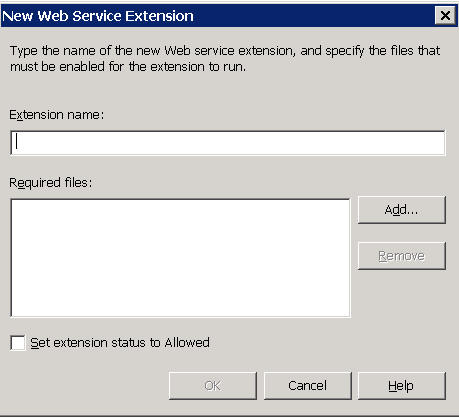Click the Required files label
459x418 pixels.
click(50, 183)
